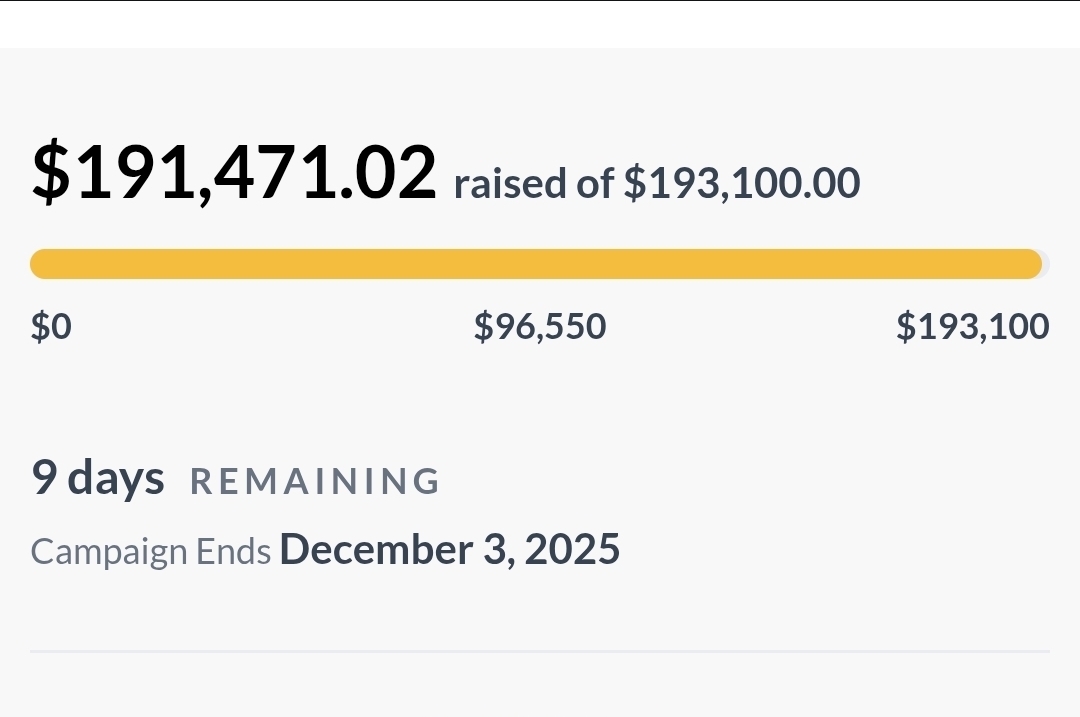Click the unfilled gray tip of progress bar
Screen dimensions: 1080x717
[x=1046, y=264]
